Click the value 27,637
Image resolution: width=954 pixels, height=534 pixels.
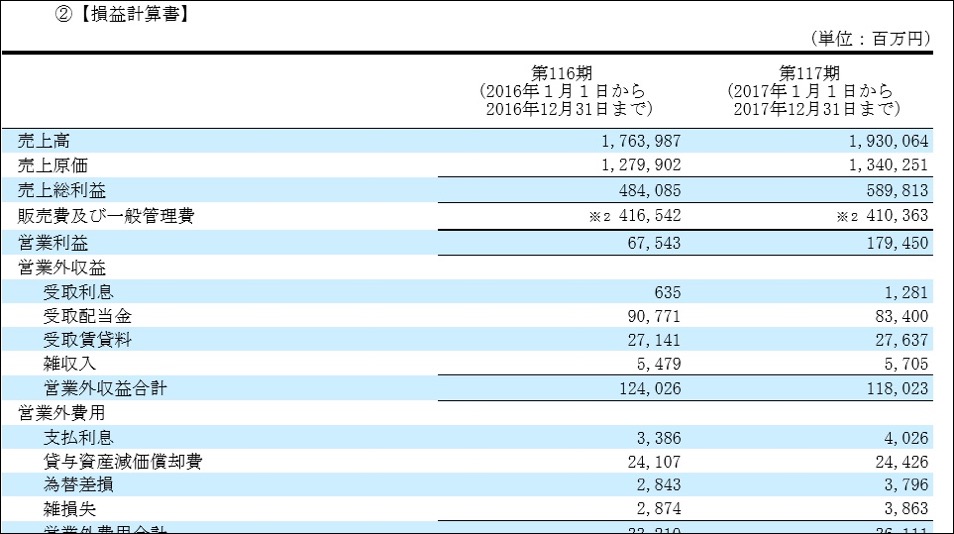pyautogui.click(x=902, y=340)
